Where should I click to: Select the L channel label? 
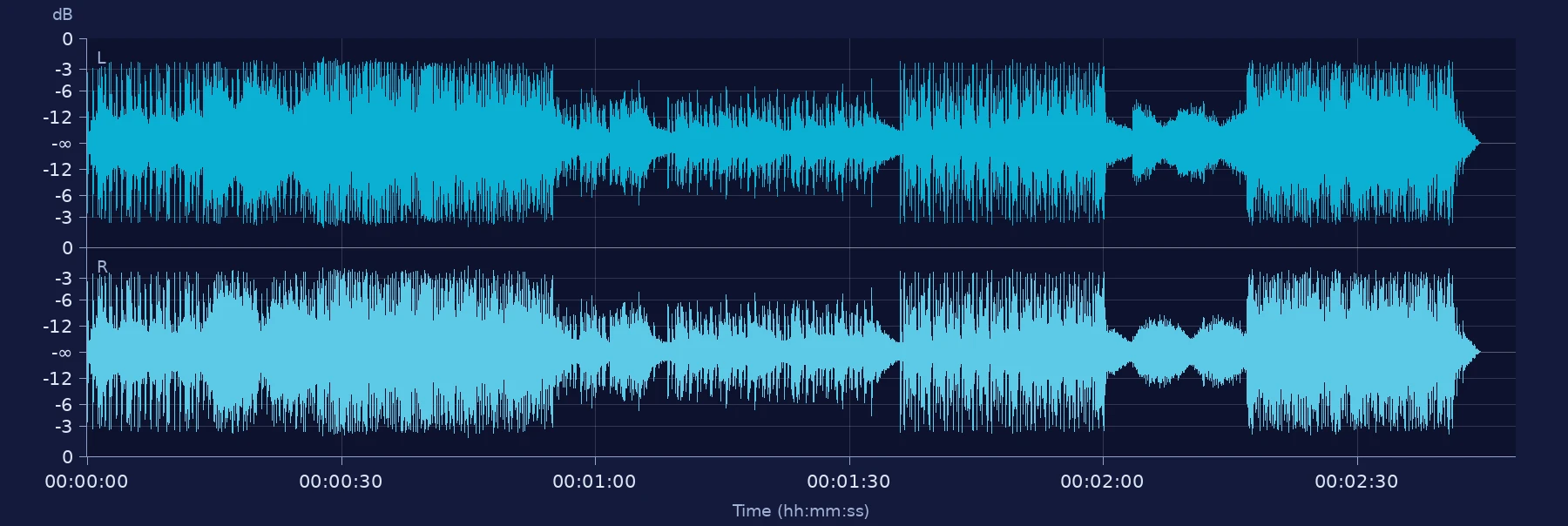click(x=101, y=58)
